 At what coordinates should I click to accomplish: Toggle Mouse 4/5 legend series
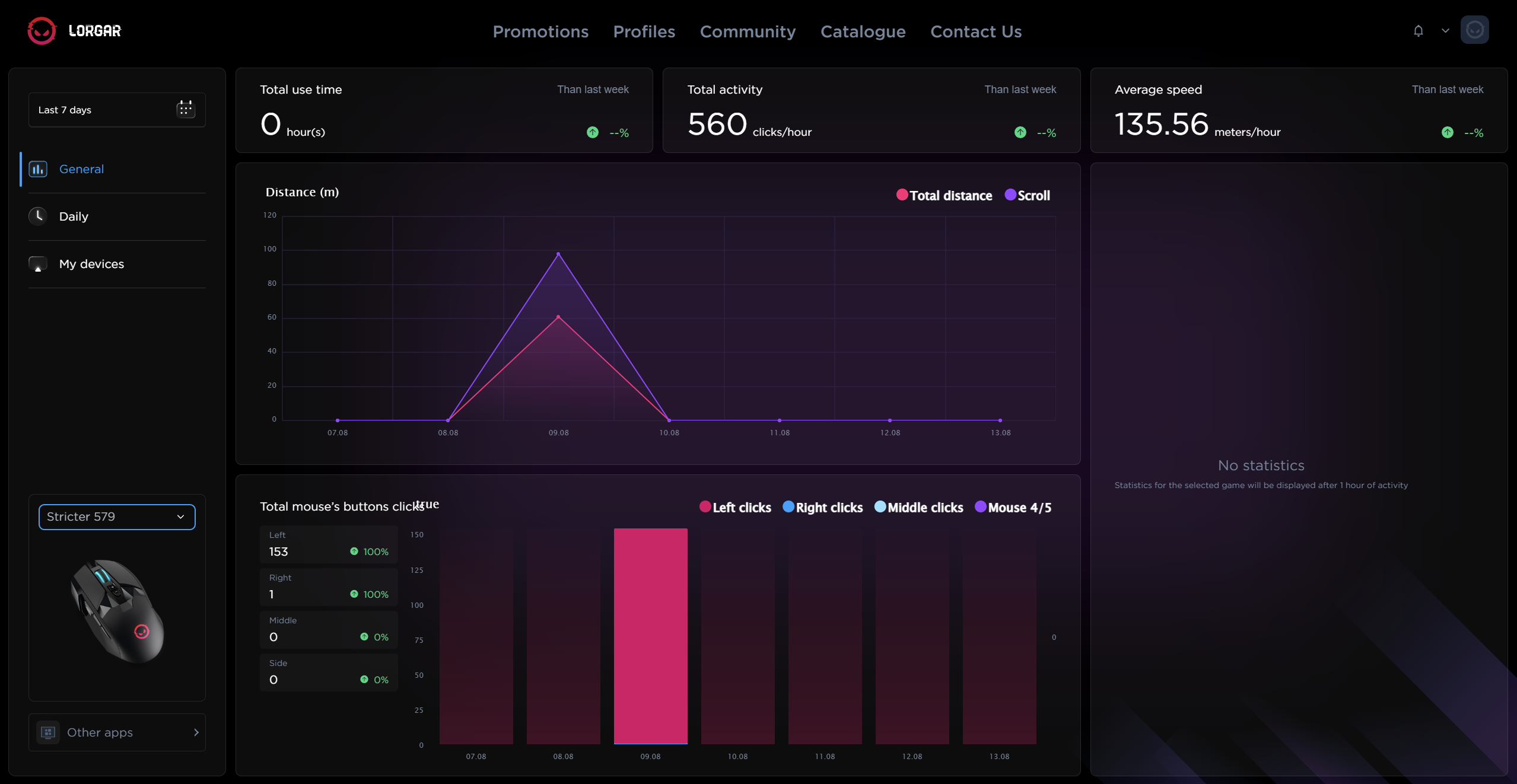[x=1013, y=507]
